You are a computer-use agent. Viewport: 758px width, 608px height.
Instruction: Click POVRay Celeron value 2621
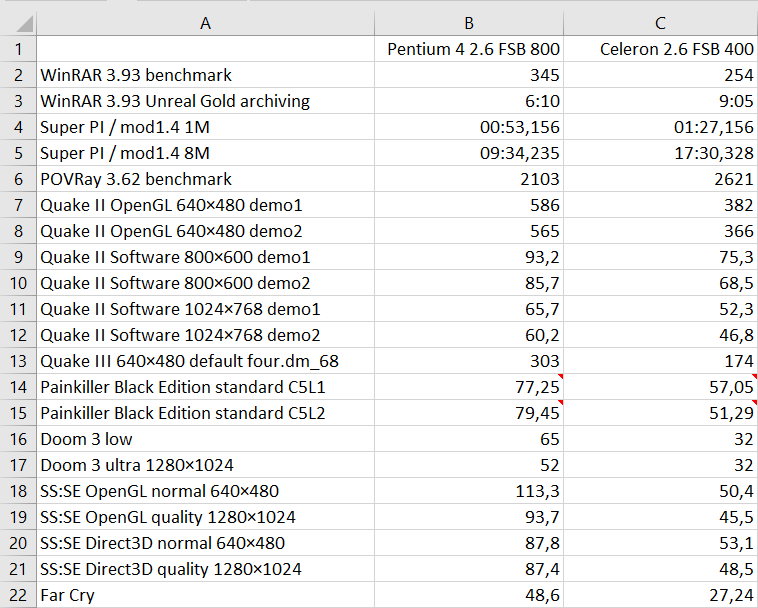pos(660,179)
